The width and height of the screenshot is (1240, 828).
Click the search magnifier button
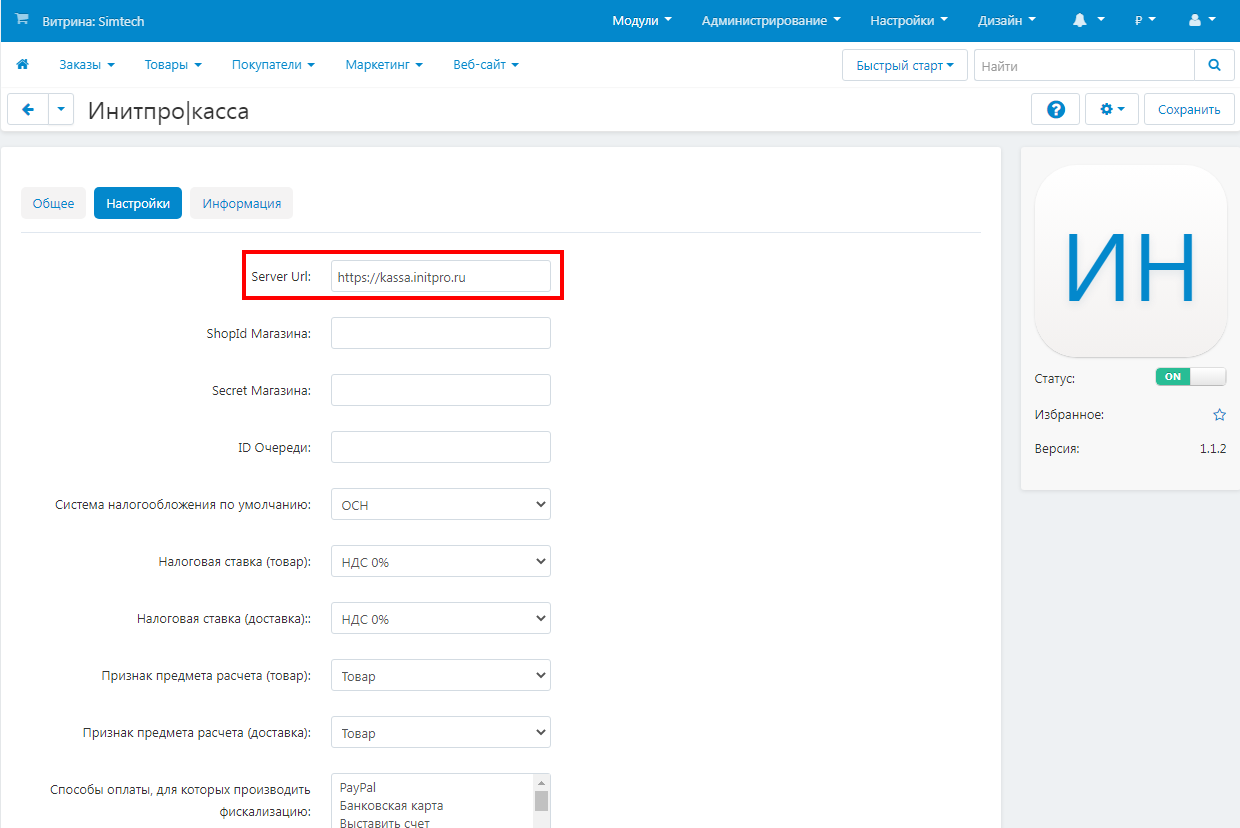(1214, 65)
